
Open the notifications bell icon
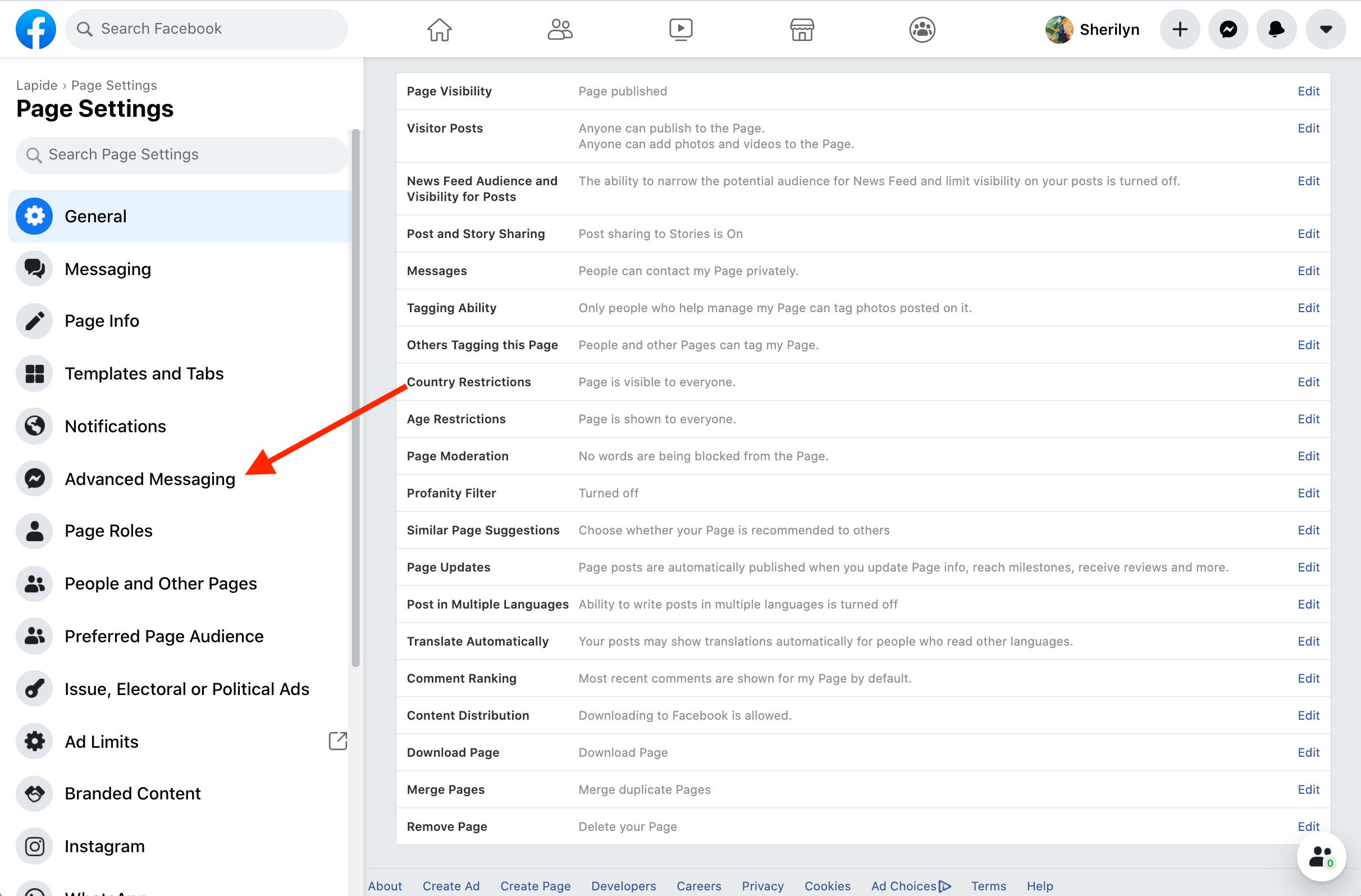click(x=1276, y=29)
